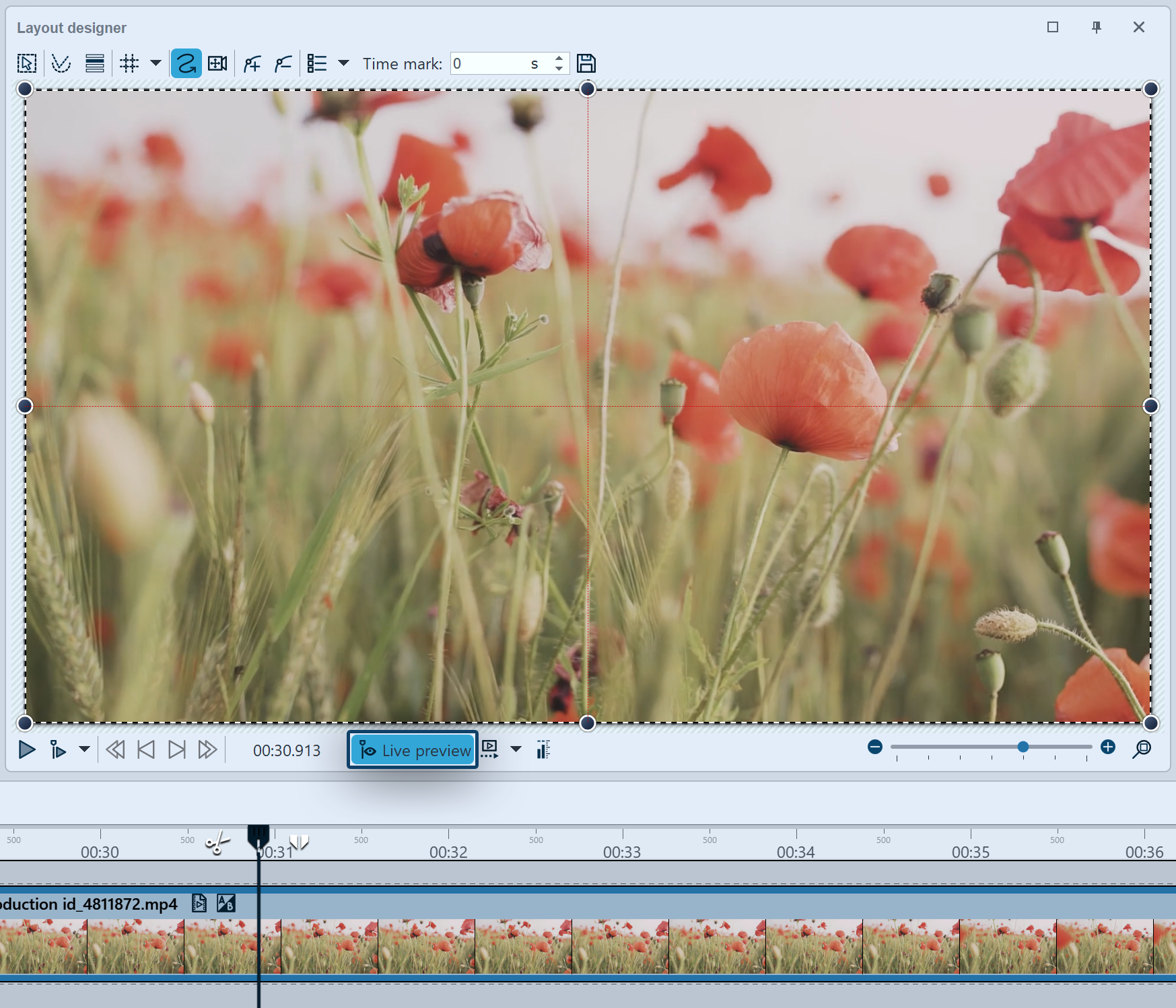The width and height of the screenshot is (1176, 1008).
Task: Open the play mode dropdown arrow
Action: [x=84, y=749]
